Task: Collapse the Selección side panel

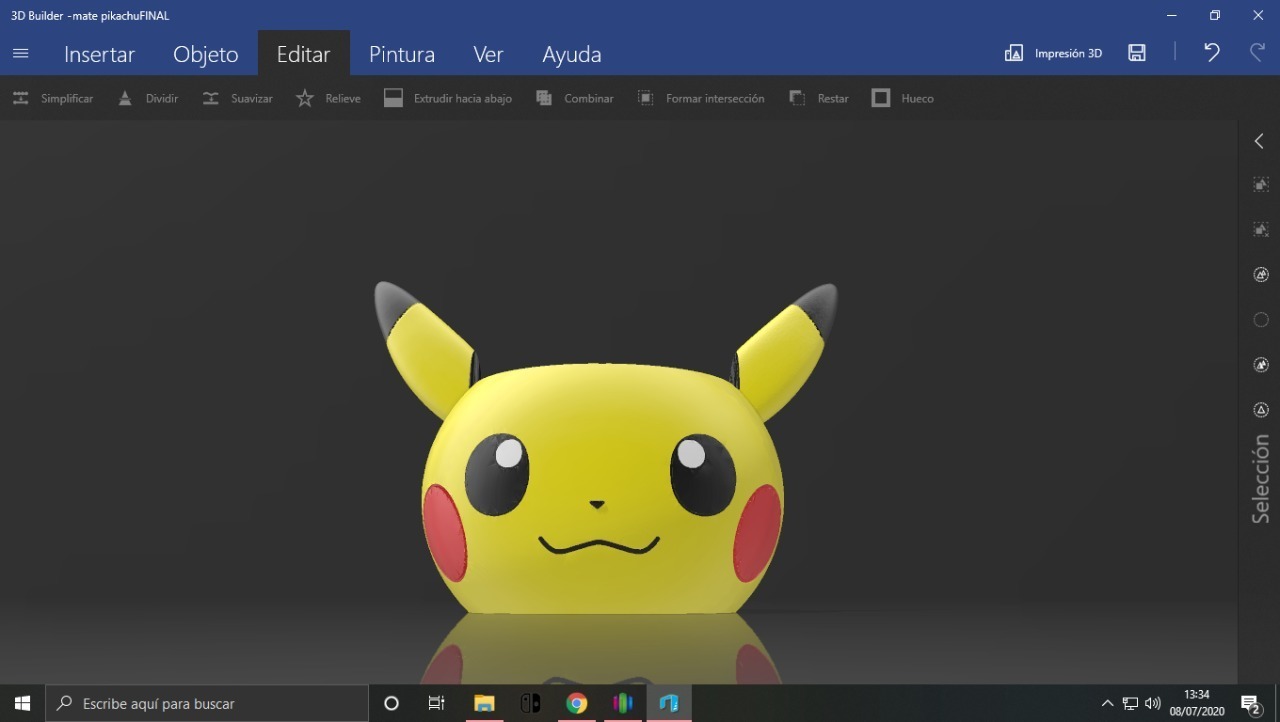Action: tap(1258, 140)
